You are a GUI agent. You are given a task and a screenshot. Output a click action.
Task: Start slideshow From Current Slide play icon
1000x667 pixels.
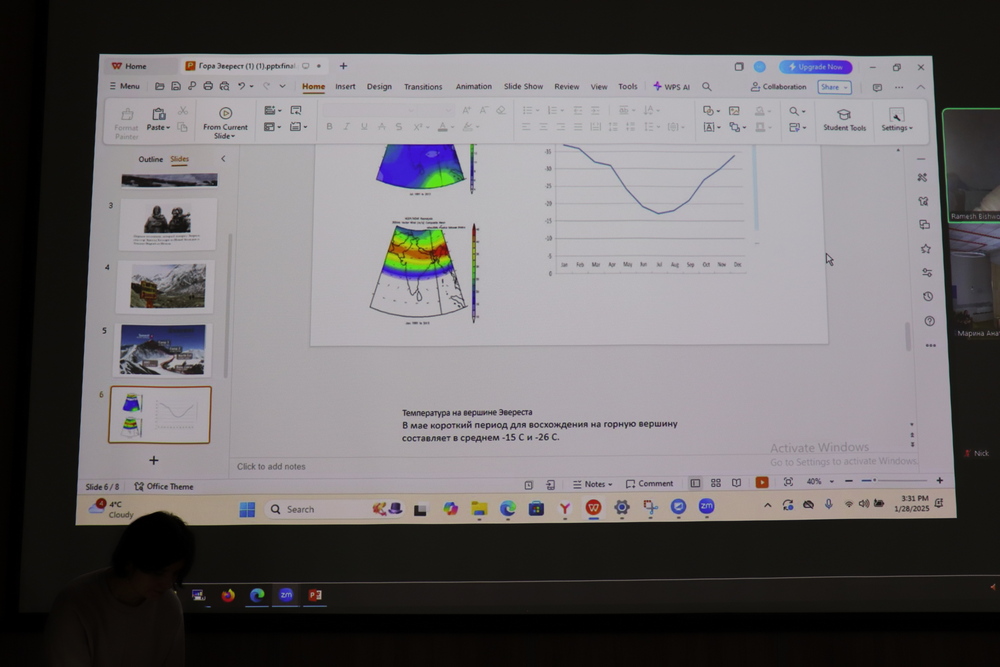pos(225,114)
